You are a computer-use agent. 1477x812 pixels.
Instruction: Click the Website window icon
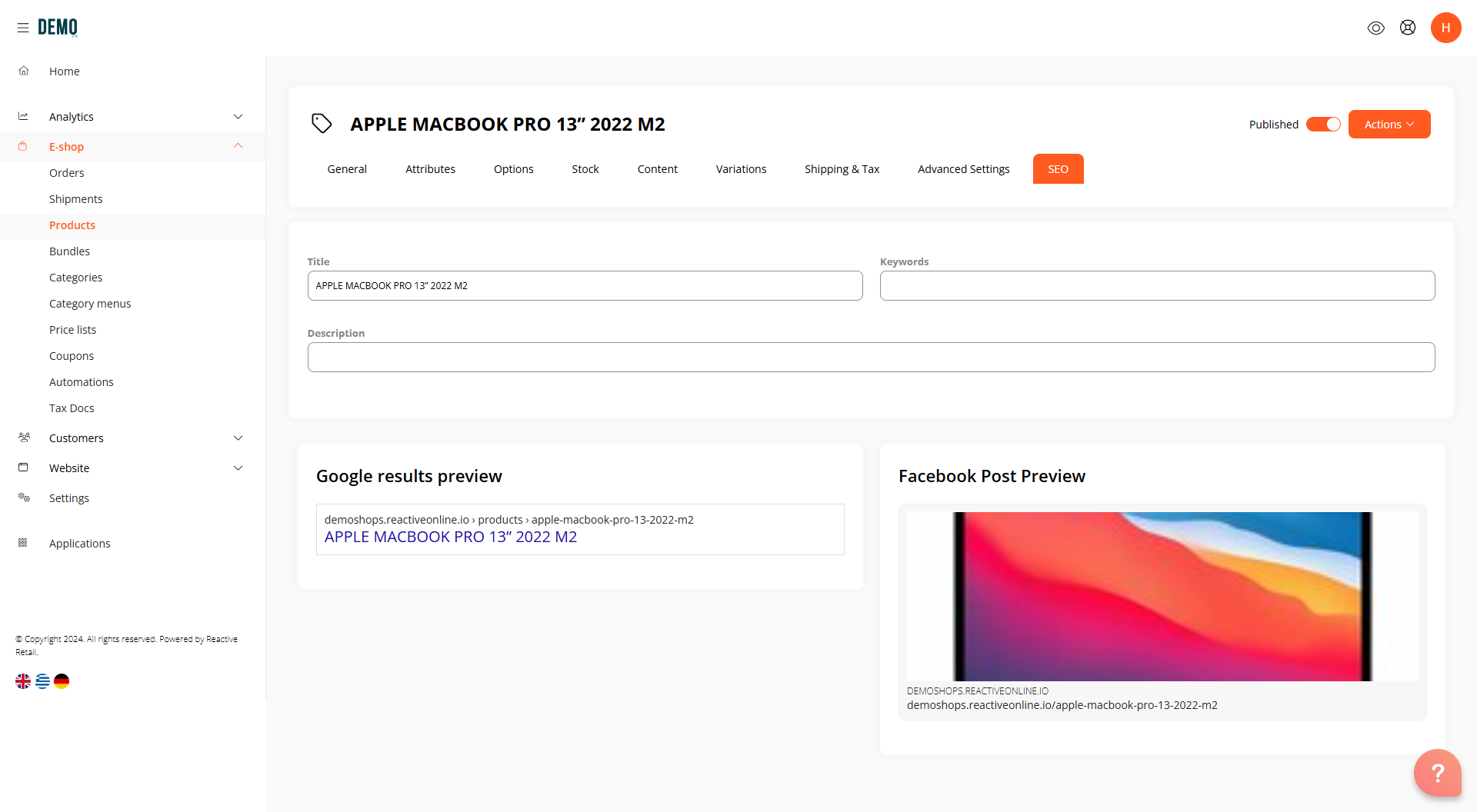click(23, 468)
